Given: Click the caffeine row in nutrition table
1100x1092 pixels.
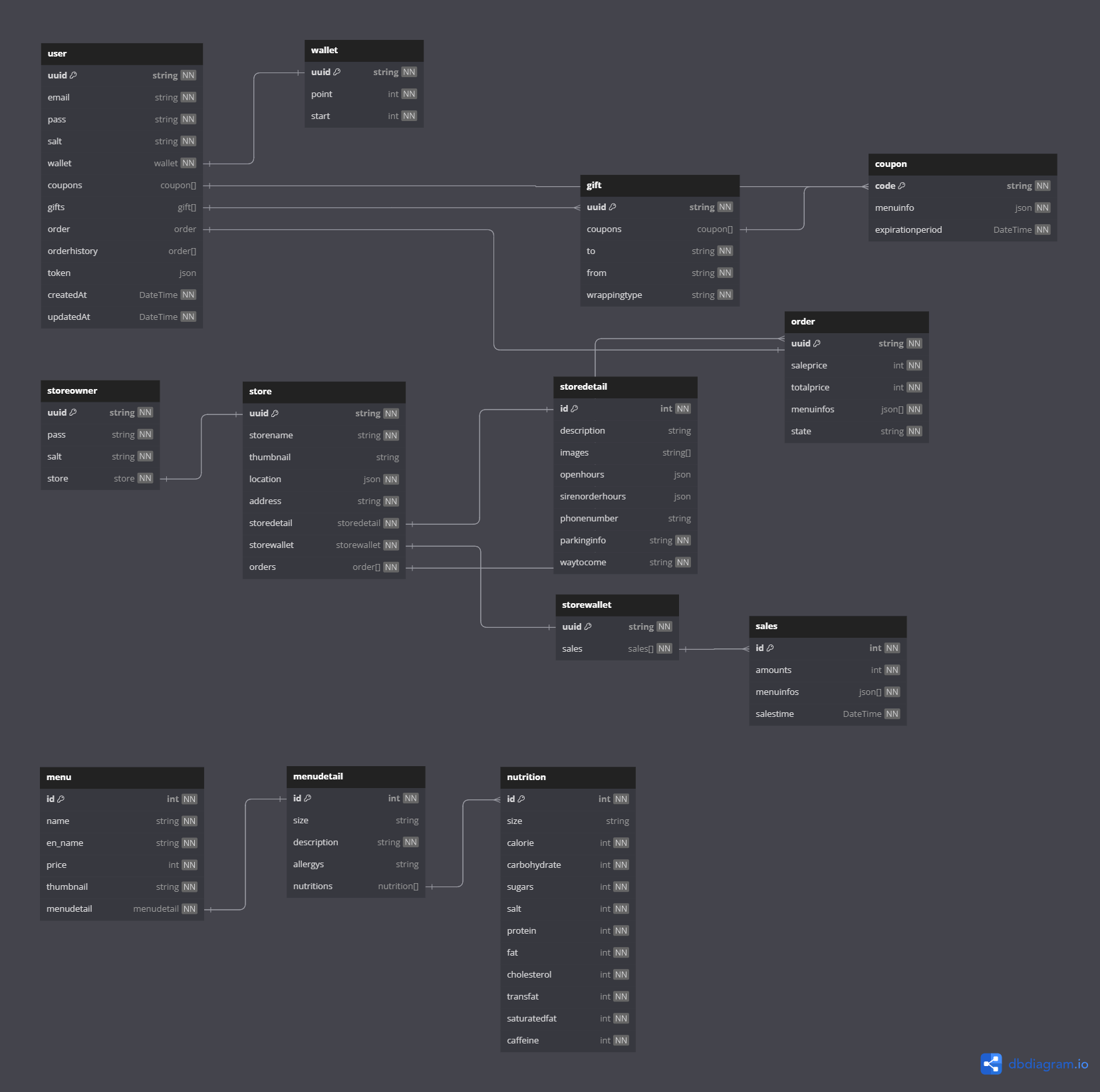Looking at the screenshot, I should tap(568, 1041).
